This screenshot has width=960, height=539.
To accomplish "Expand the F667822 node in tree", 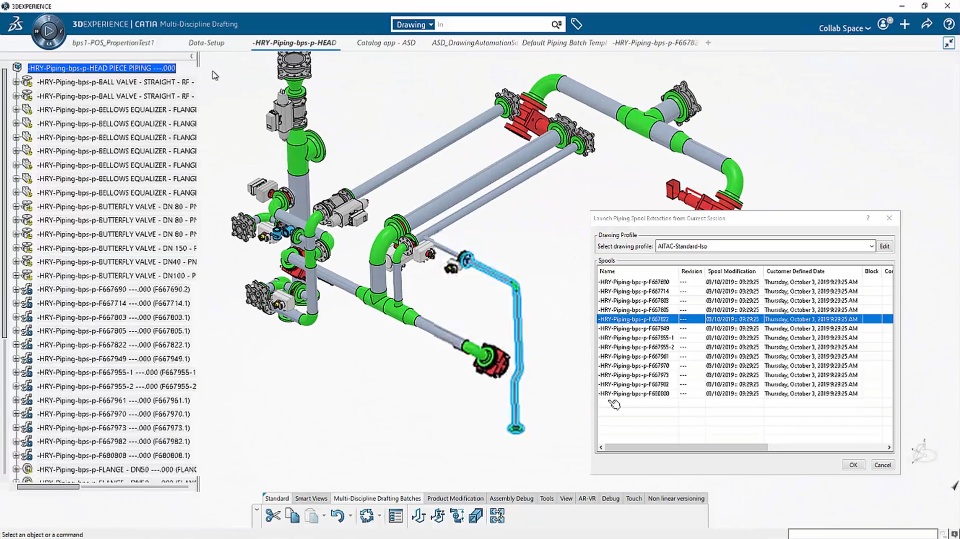I will pyautogui.click(x=16, y=345).
